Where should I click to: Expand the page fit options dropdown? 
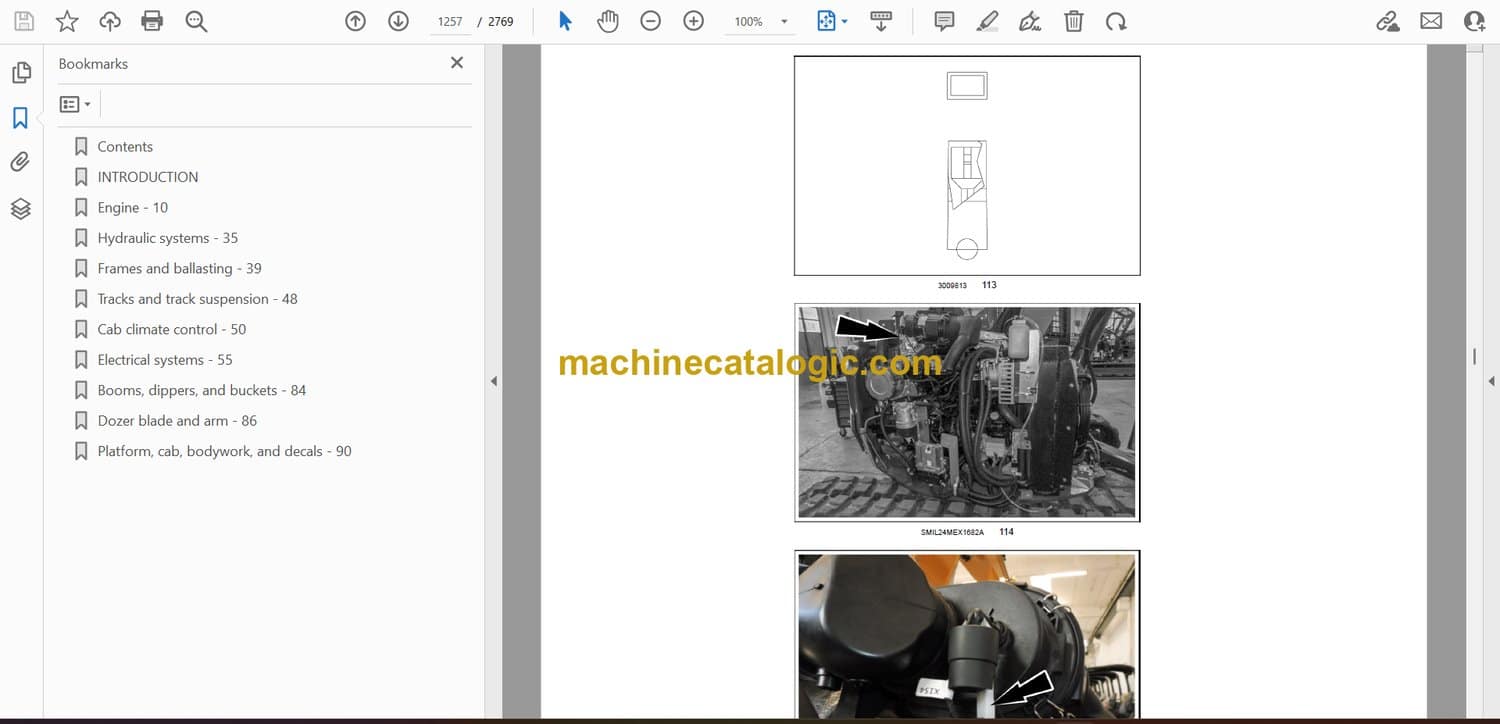pos(845,22)
